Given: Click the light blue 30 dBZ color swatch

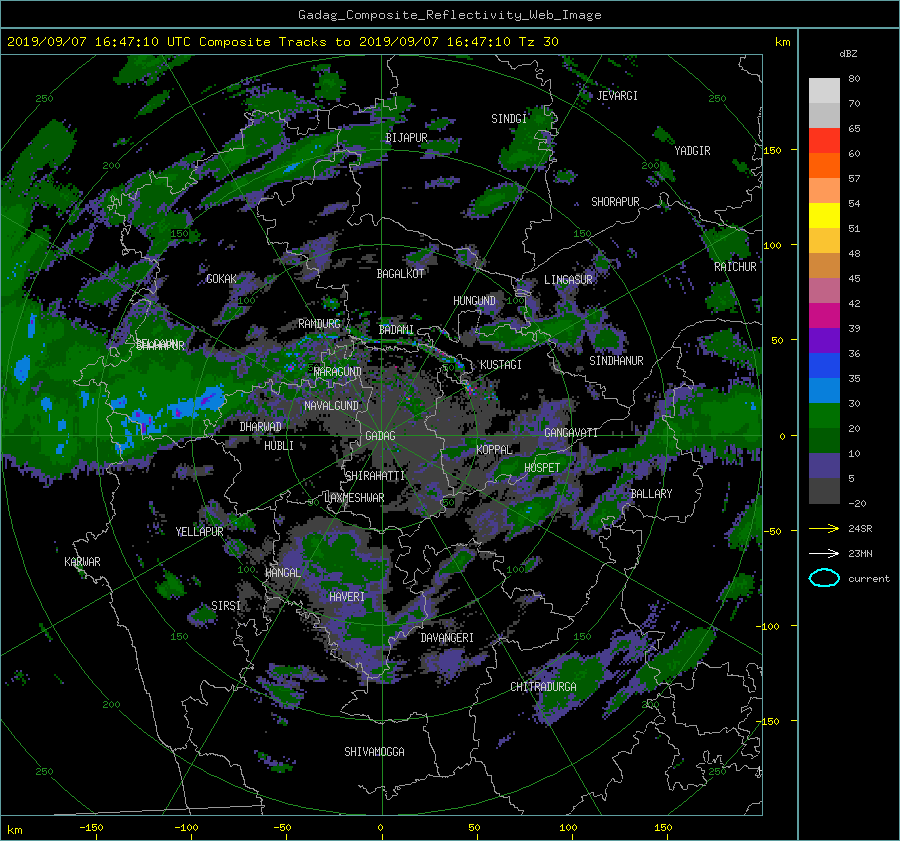Looking at the screenshot, I should tap(824, 390).
